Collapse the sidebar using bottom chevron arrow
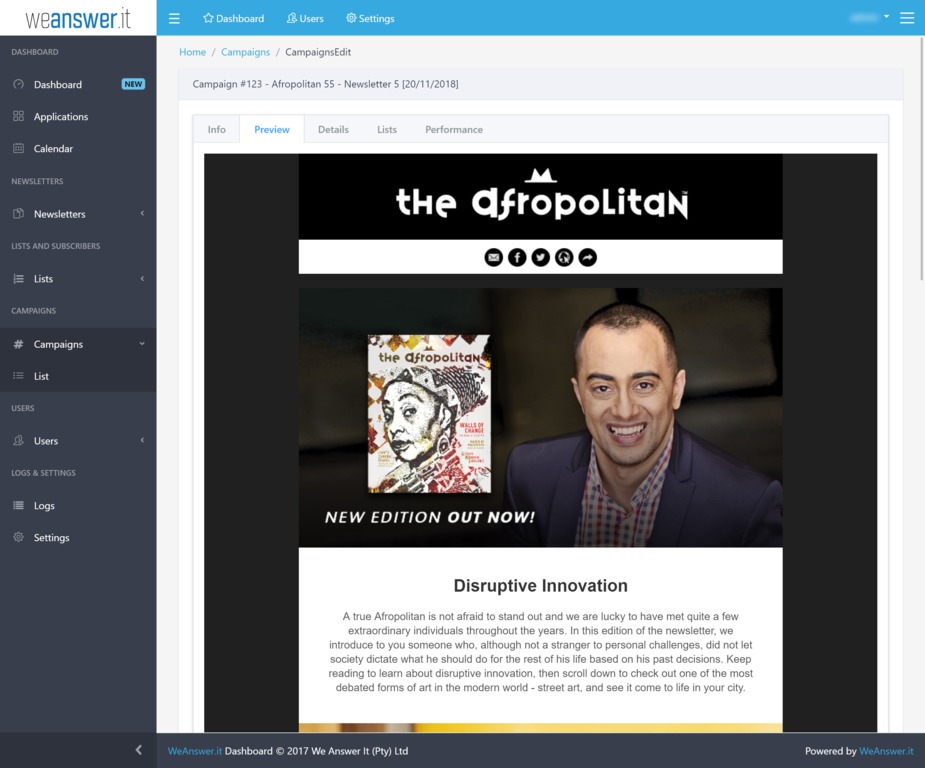The image size is (925, 768). coord(138,750)
